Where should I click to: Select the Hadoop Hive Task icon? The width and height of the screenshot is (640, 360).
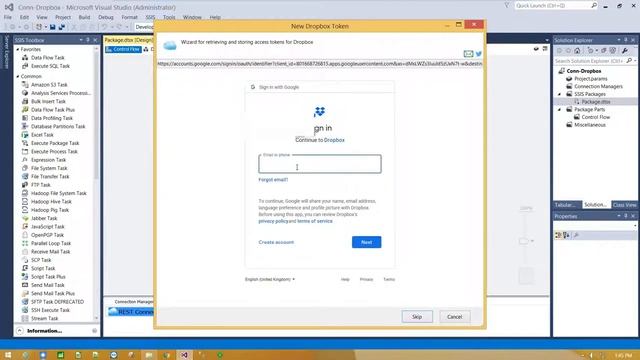[25, 202]
